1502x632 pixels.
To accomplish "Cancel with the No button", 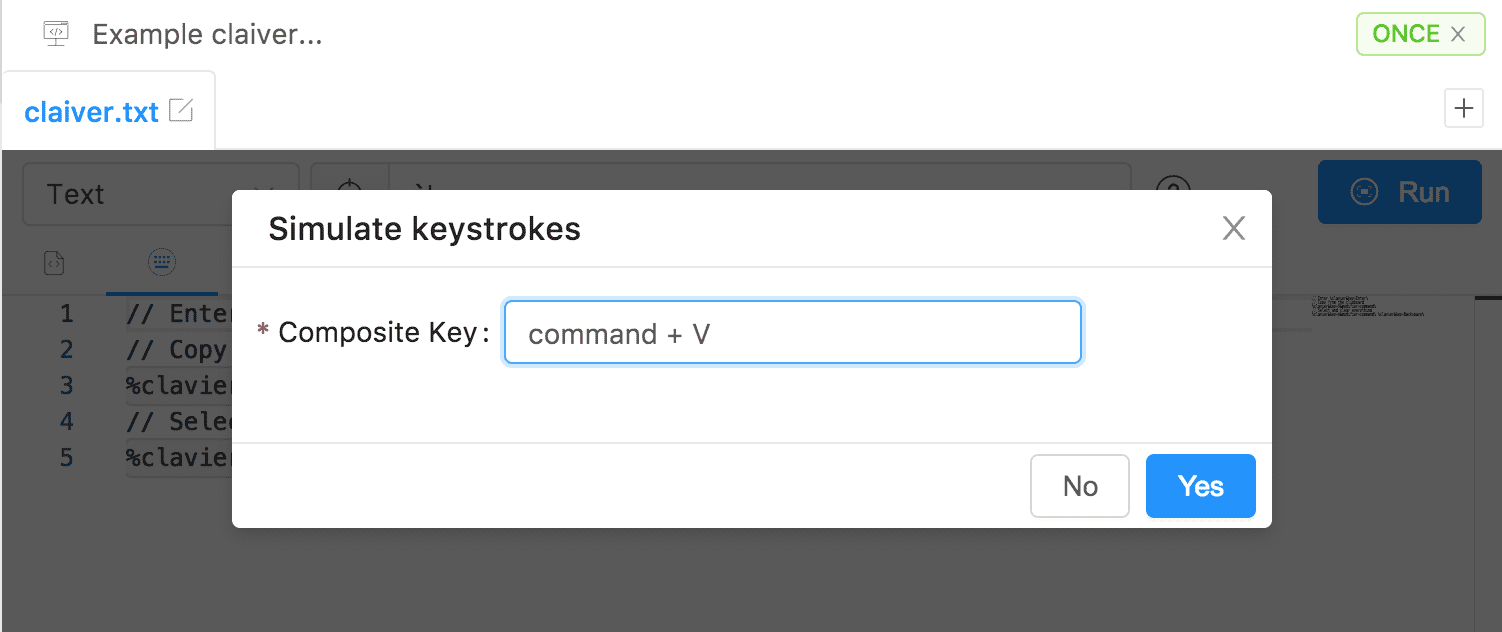I will [1080, 486].
